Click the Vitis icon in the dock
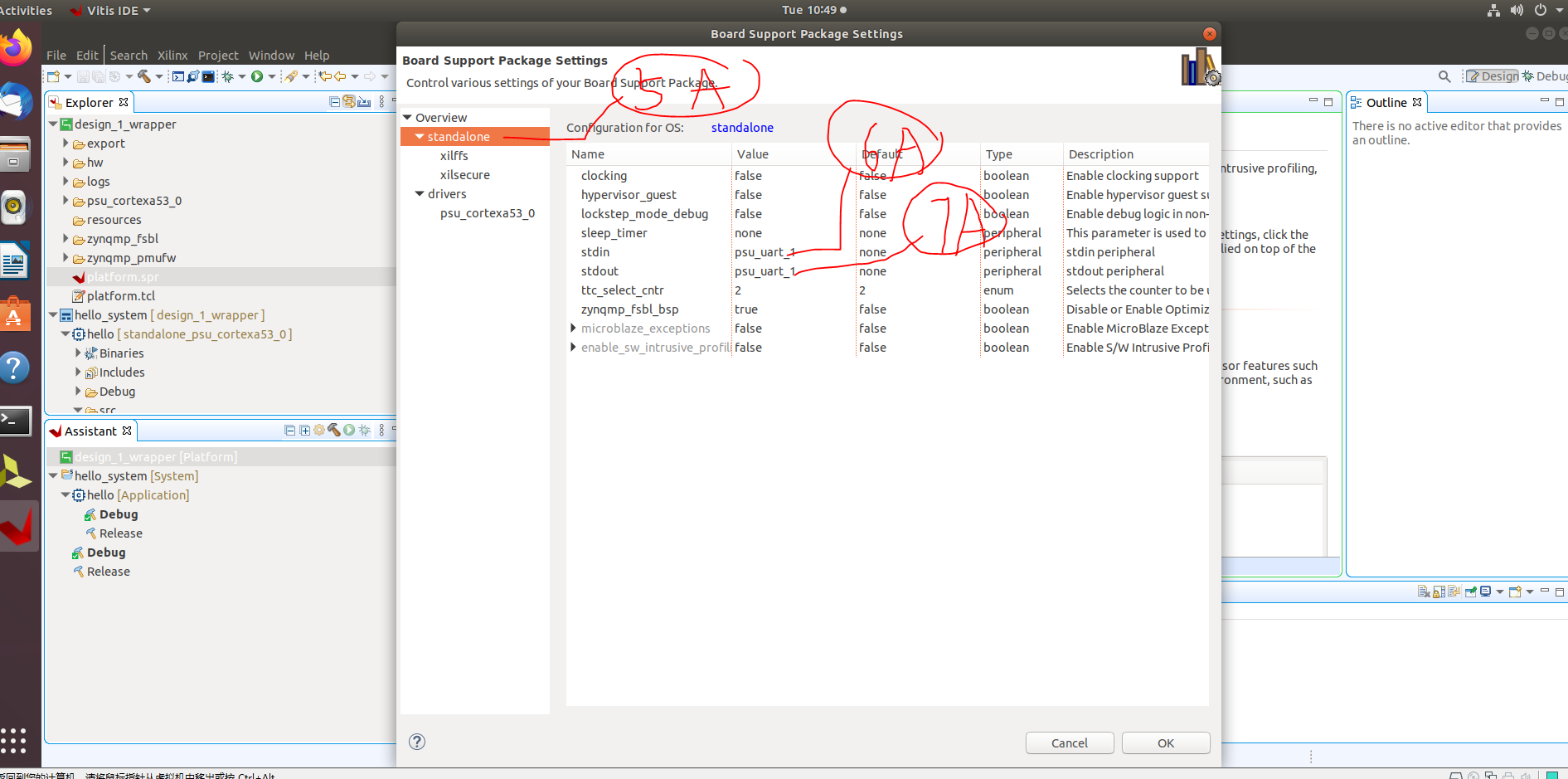The width and height of the screenshot is (1568, 779). 18,526
